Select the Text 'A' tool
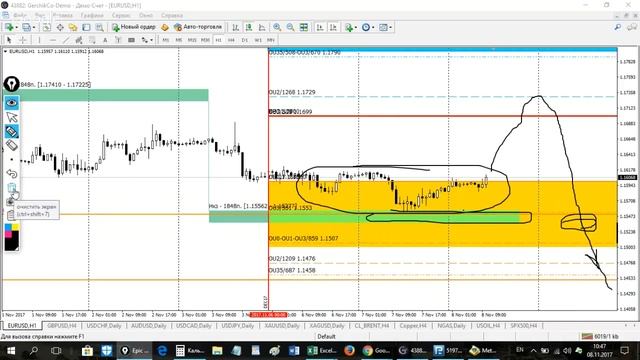Viewport: 640px width, 360px height. [105, 40]
